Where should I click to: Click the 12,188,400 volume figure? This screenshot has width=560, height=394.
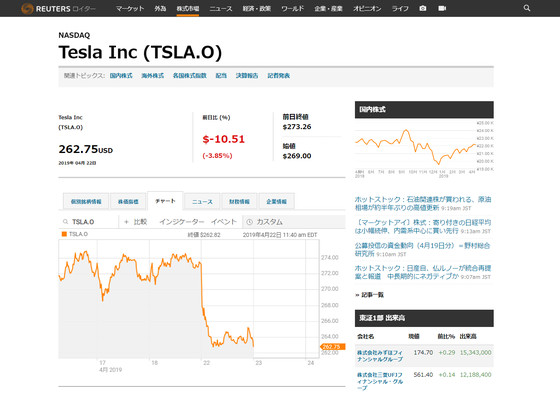click(x=475, y=375)
